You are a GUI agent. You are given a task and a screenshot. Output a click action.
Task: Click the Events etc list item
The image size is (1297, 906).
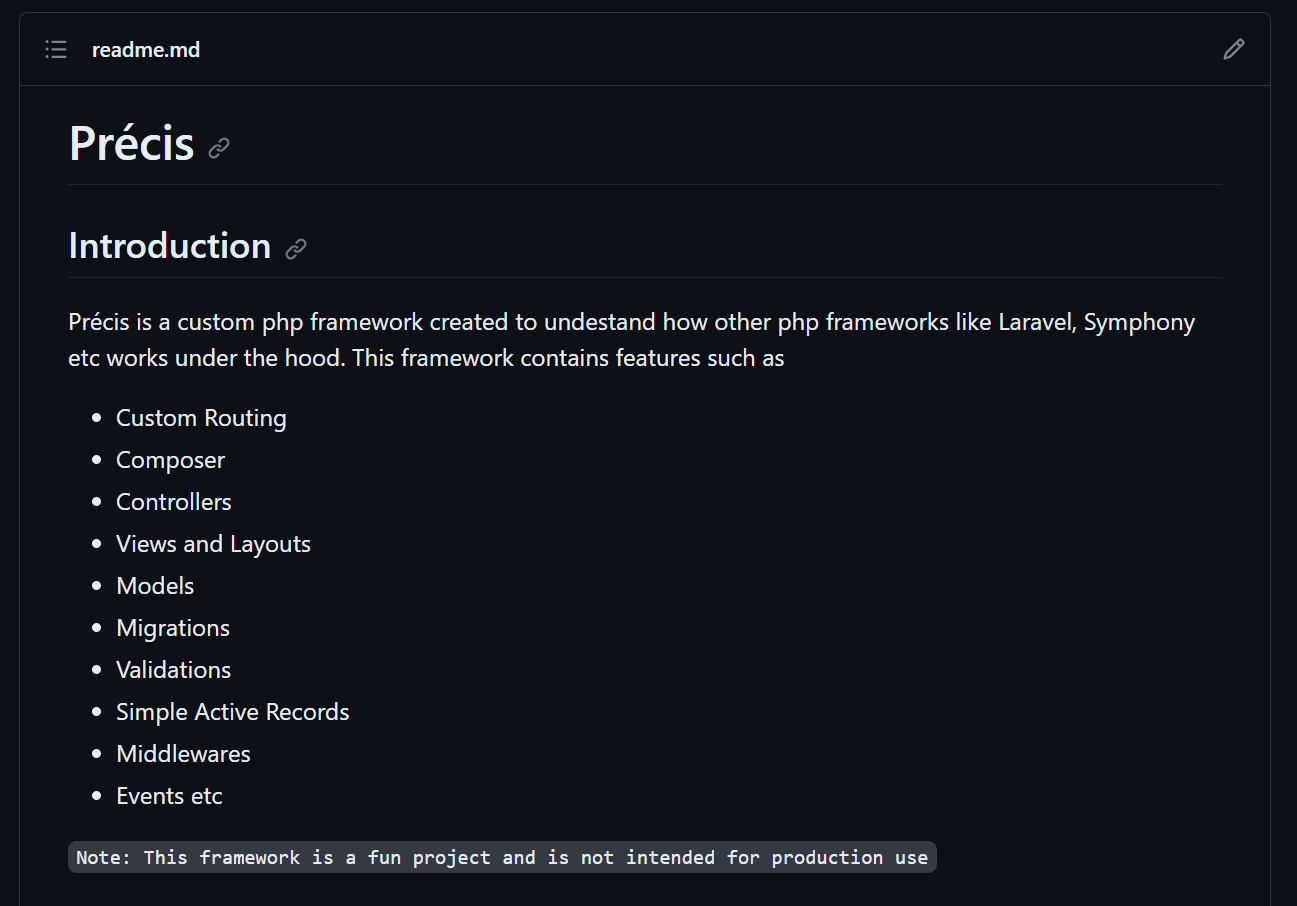169,796
